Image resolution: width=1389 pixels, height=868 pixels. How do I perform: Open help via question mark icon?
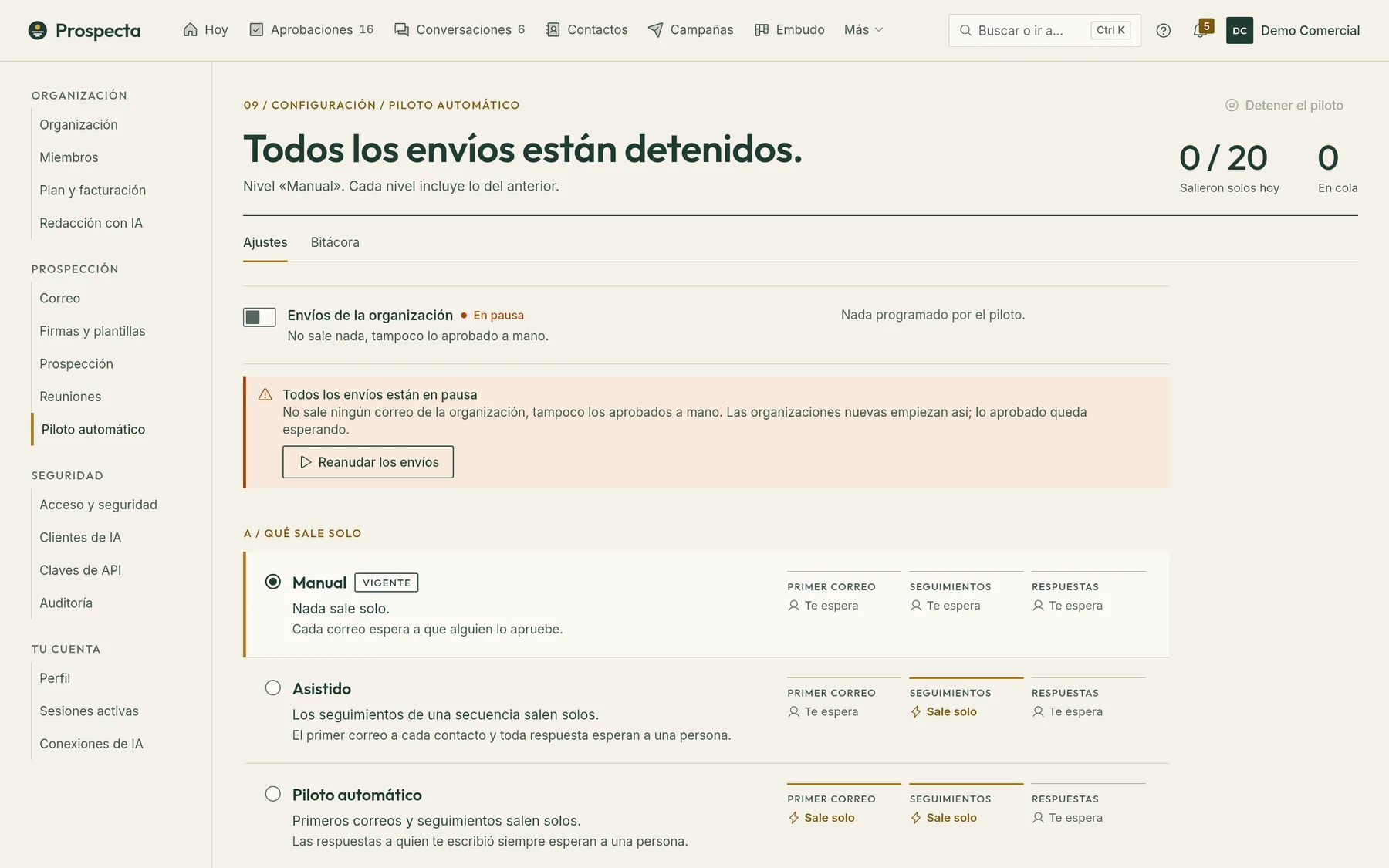tap(1164, 30)
